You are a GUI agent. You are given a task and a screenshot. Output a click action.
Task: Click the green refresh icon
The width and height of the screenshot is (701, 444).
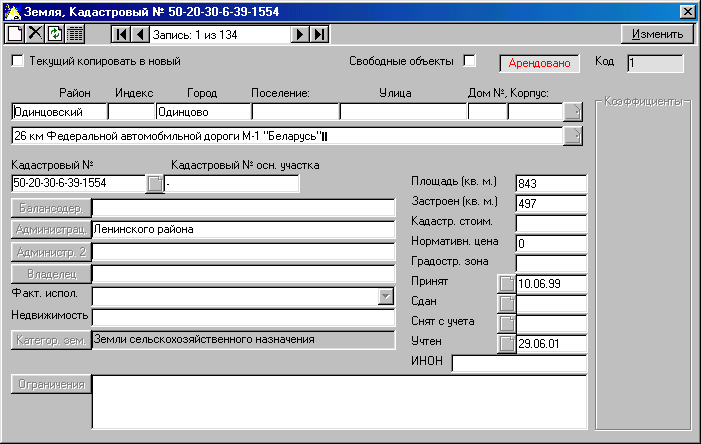tap(55, 34)
